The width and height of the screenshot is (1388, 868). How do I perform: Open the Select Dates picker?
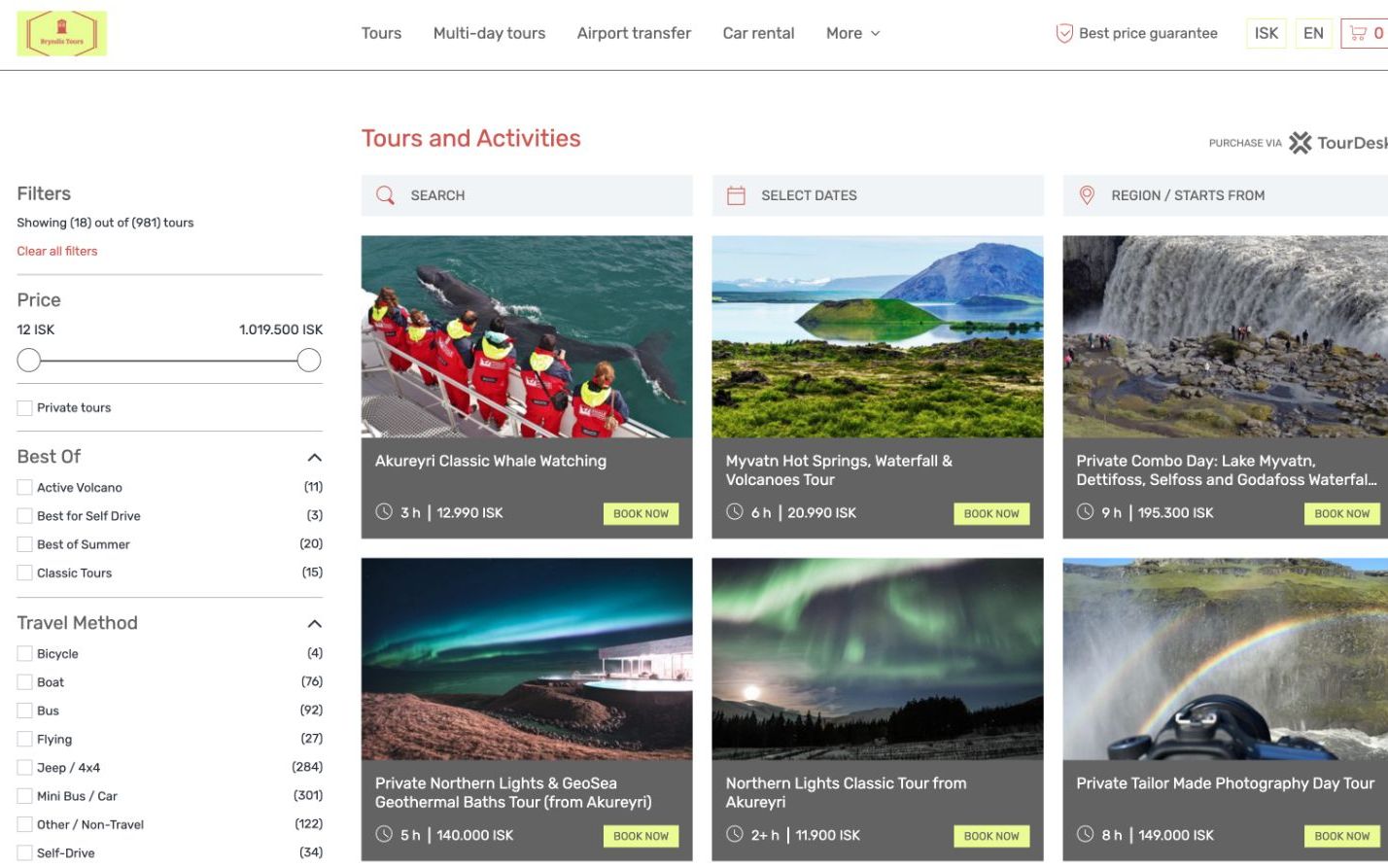[x=878, y=195]
